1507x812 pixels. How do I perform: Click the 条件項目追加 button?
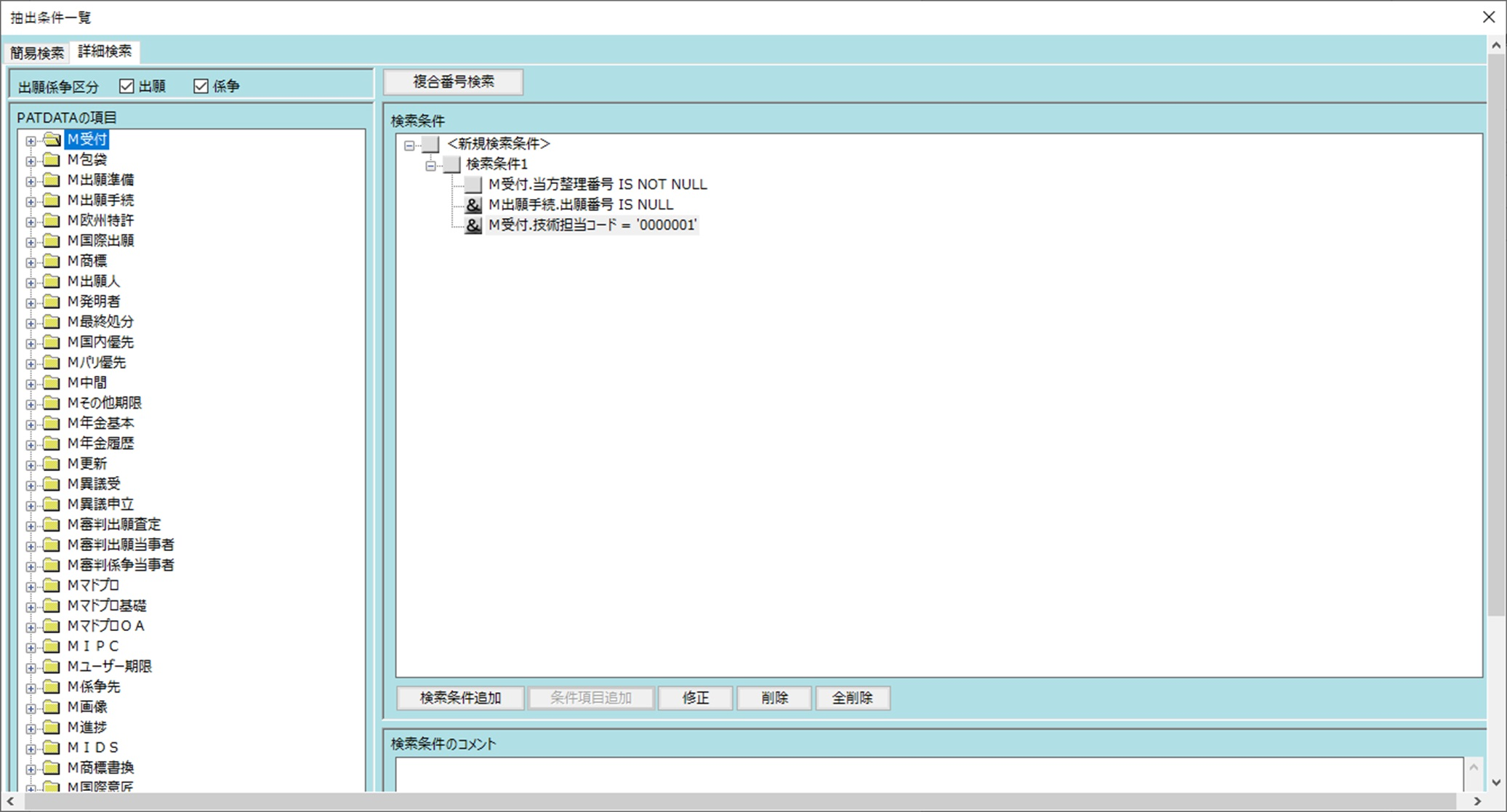click(x=591, y=698)
